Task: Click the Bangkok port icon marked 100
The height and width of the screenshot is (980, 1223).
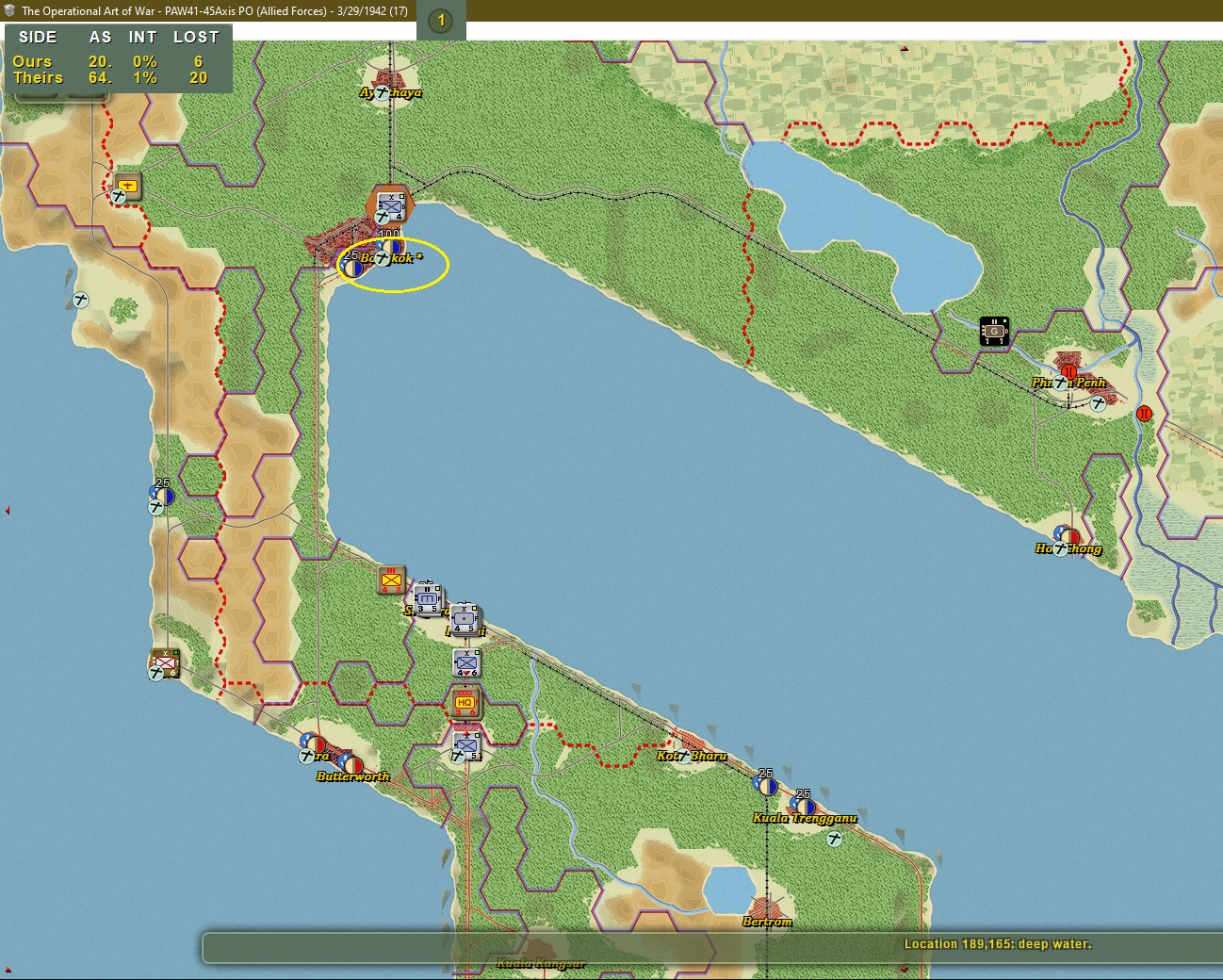Action: point(391,246)
